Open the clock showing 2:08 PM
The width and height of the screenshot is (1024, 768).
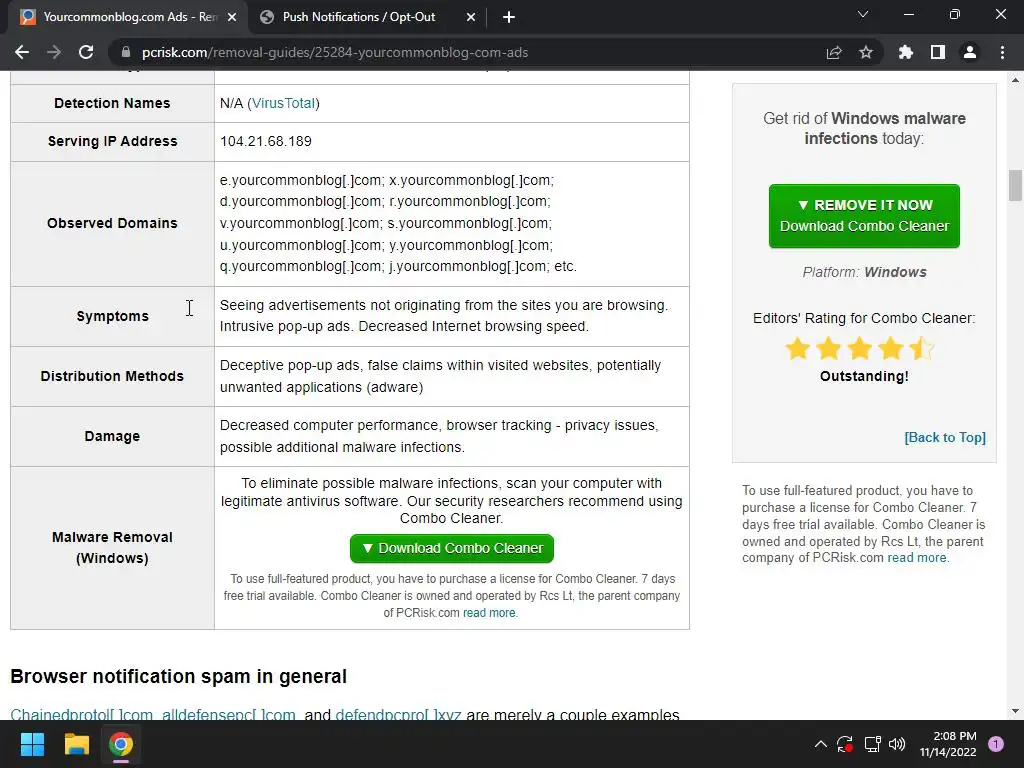[x=948, y=744]
